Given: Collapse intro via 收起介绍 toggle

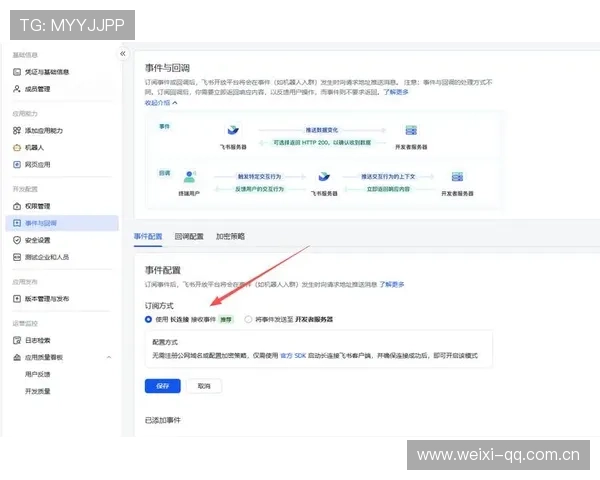Looking at the screenshot, I should pos(161,103).
